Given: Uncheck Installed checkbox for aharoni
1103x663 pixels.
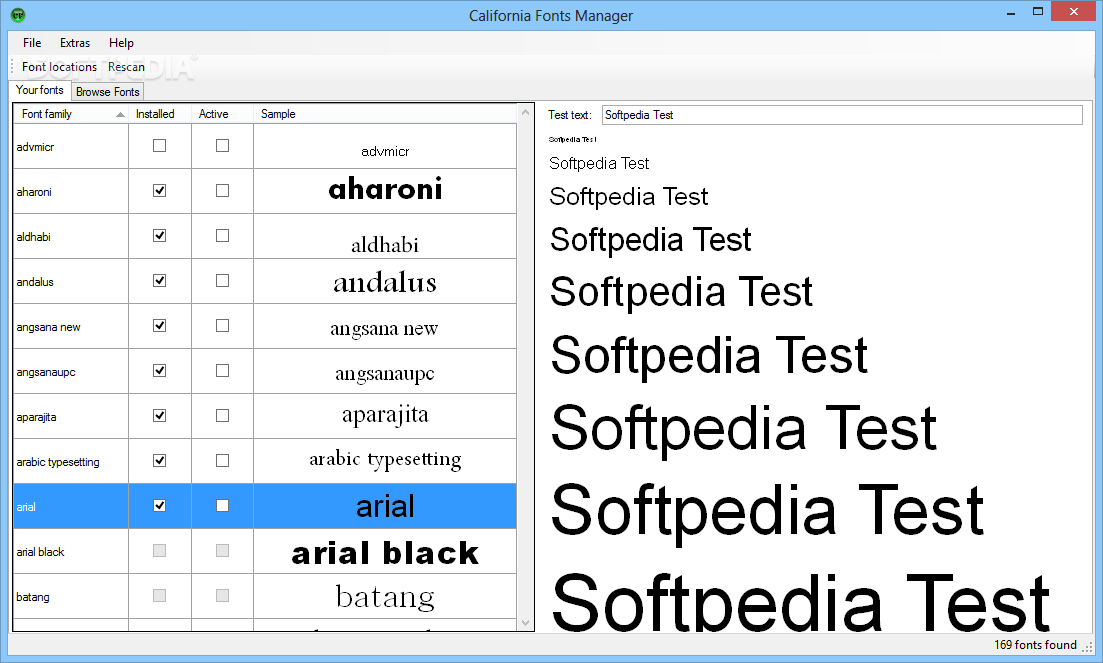Looking at the screenshot, I should pos(160,191).
